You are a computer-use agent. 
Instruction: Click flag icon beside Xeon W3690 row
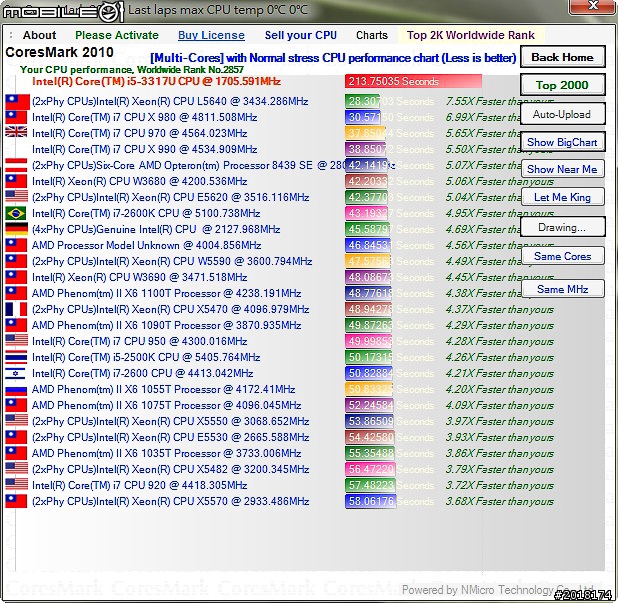coord(17,277)
